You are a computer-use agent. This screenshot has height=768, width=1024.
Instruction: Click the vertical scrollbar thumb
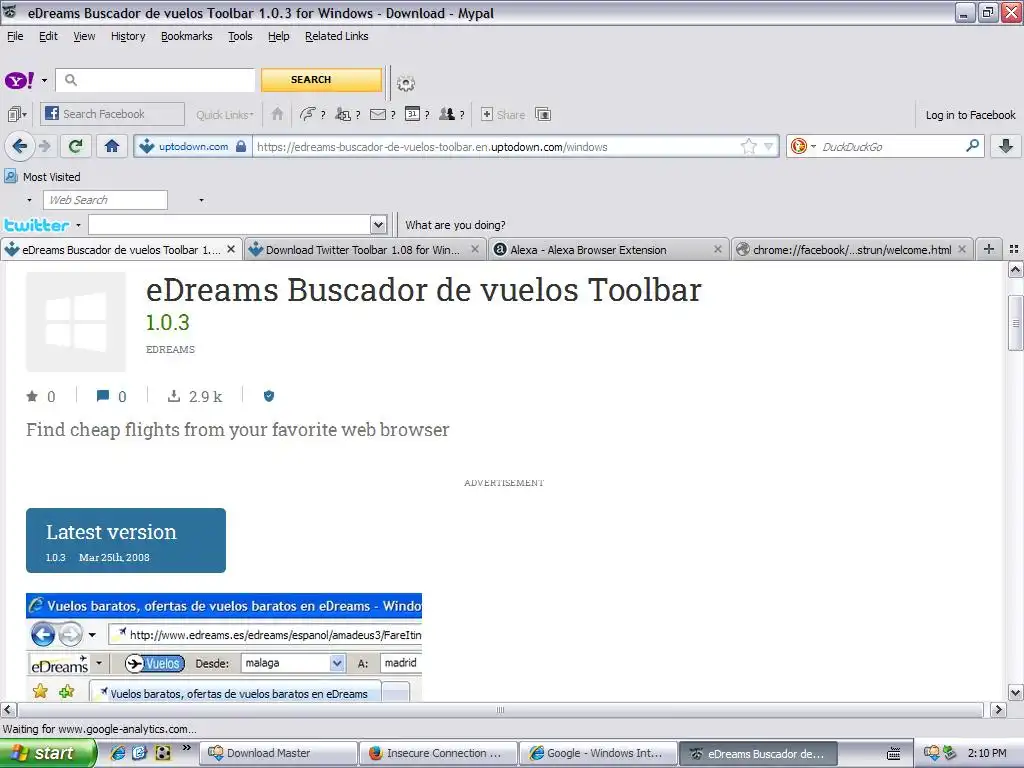(x=1015, y=323)
